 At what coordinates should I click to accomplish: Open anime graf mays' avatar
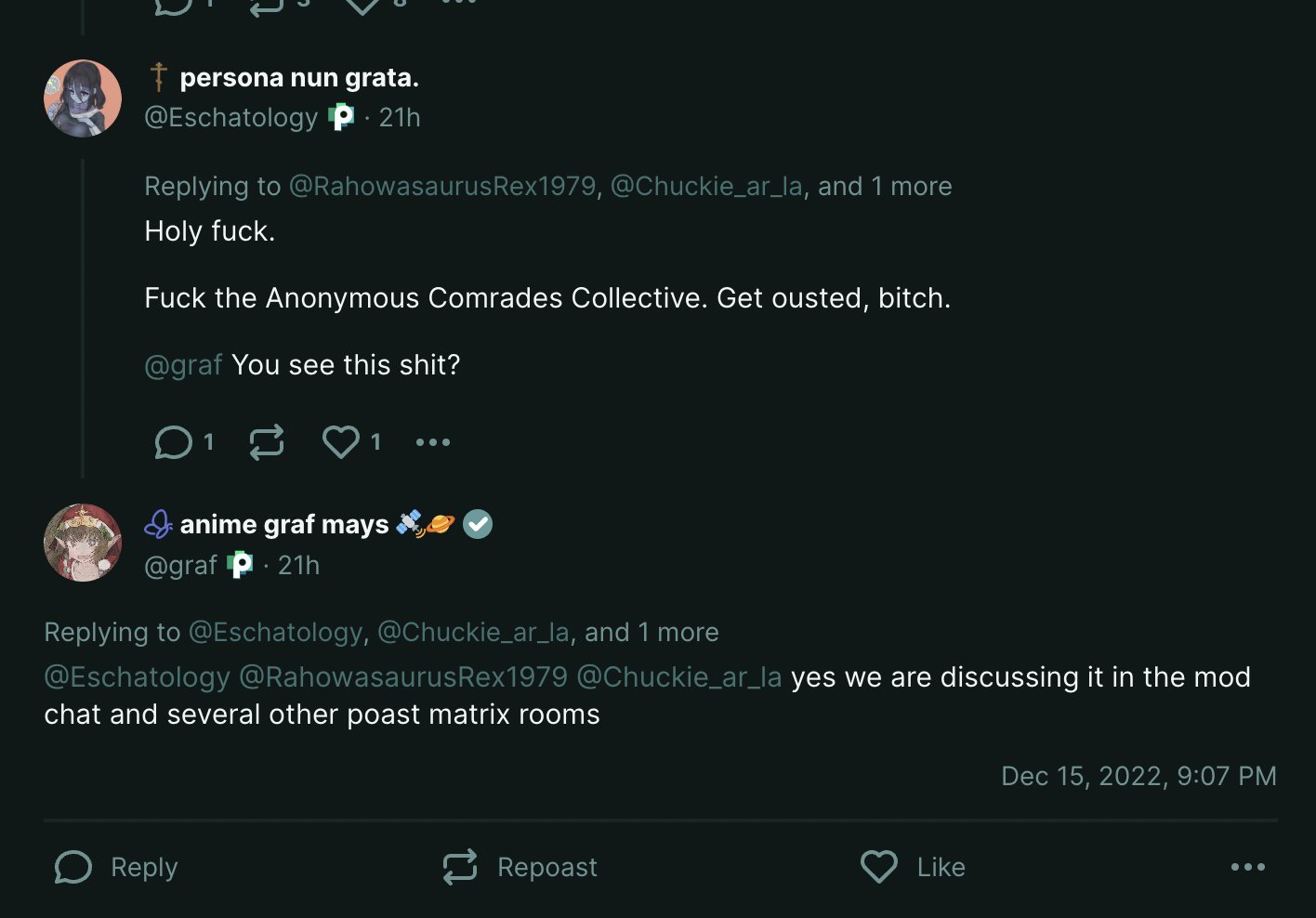pyautogui.click(x=83, y=543)
